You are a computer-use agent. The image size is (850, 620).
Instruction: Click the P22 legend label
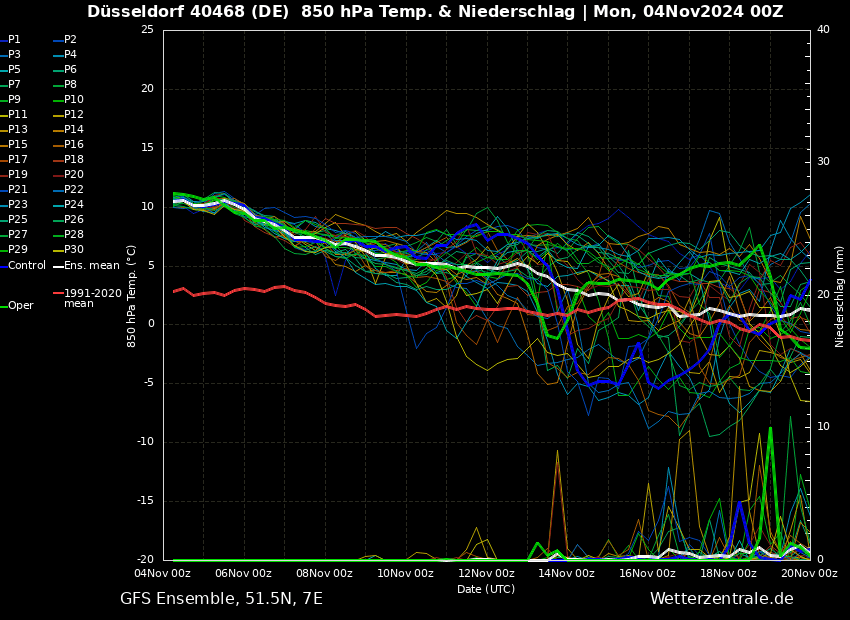[x=73, y=190]
